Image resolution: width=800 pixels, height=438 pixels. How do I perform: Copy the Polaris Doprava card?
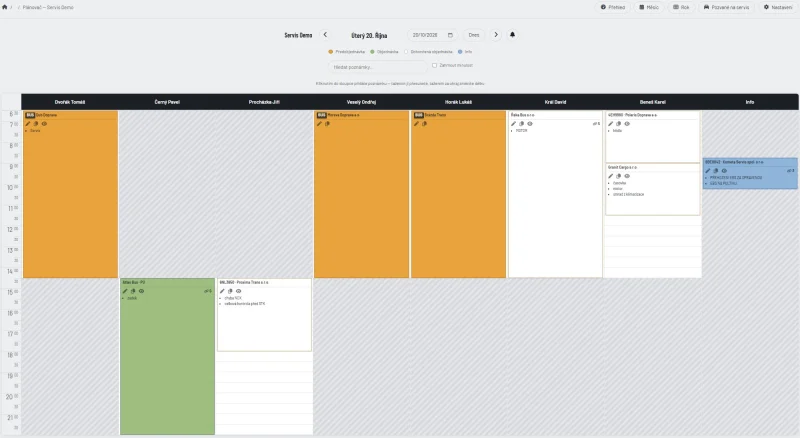pyautogui.click(x=618, y=124)
